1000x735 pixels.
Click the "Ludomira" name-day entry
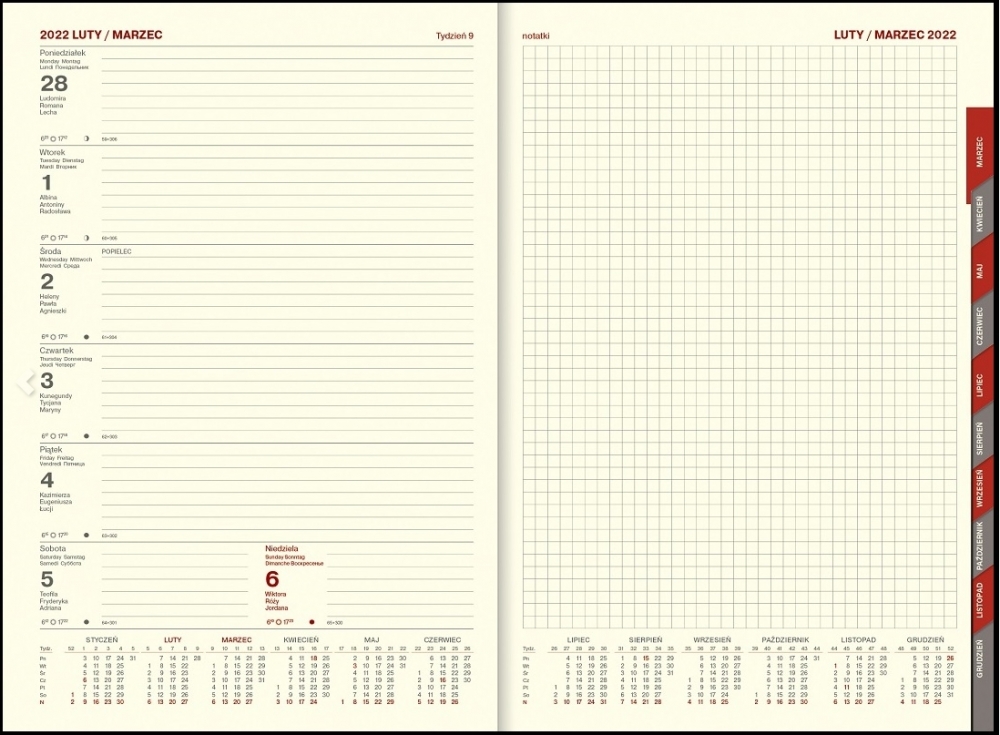pos(52,99)
